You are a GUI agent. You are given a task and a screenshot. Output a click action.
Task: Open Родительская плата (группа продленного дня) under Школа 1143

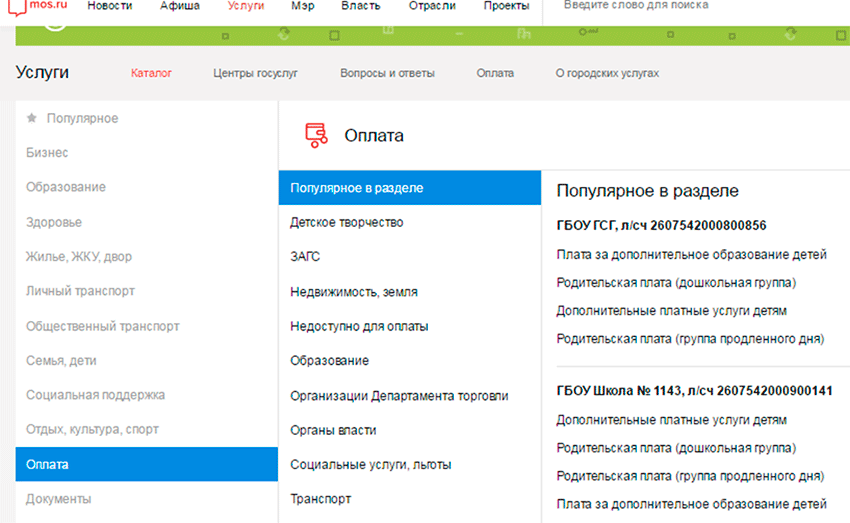click(690, 476)
